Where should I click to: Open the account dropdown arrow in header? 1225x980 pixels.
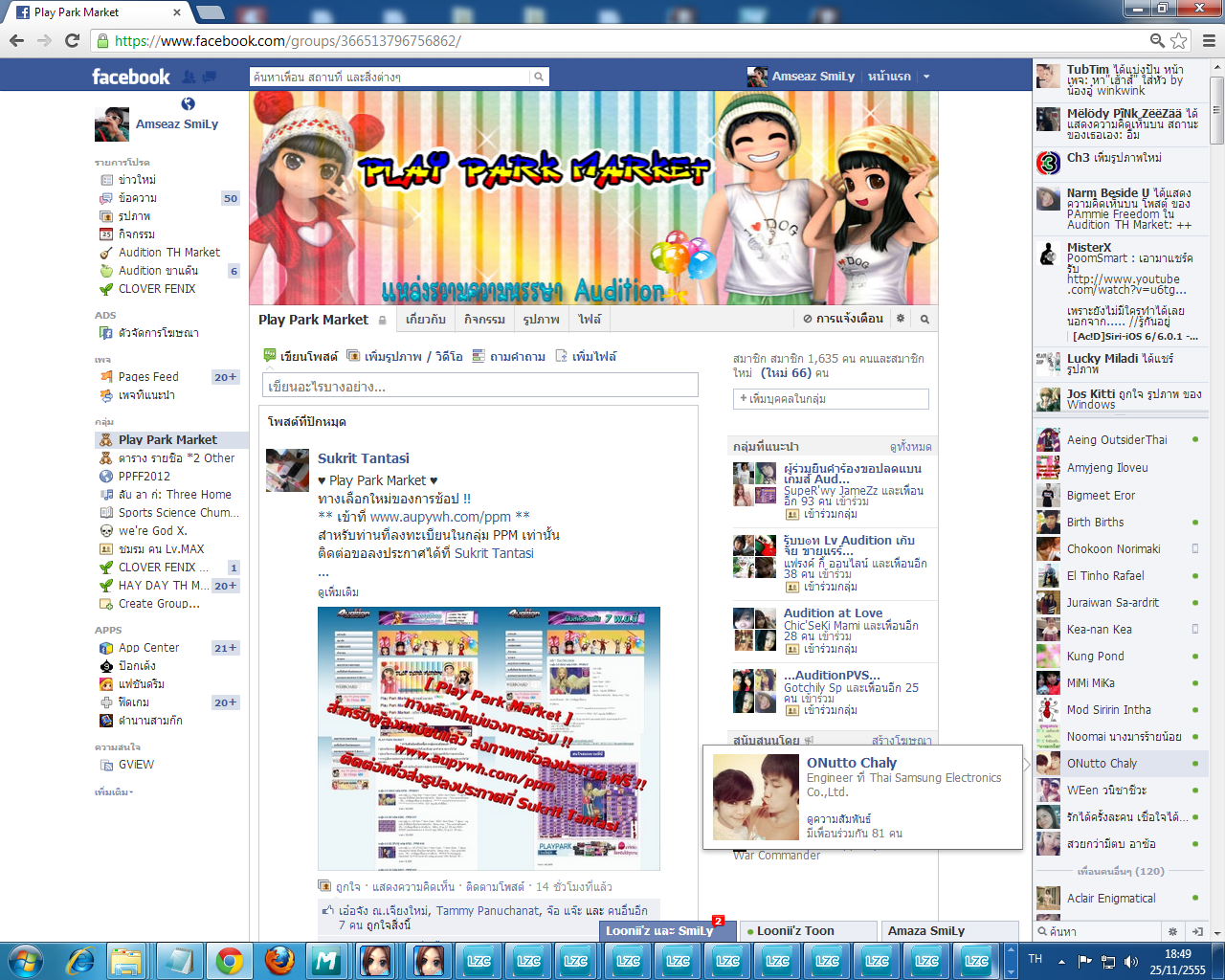click(926, 77)
